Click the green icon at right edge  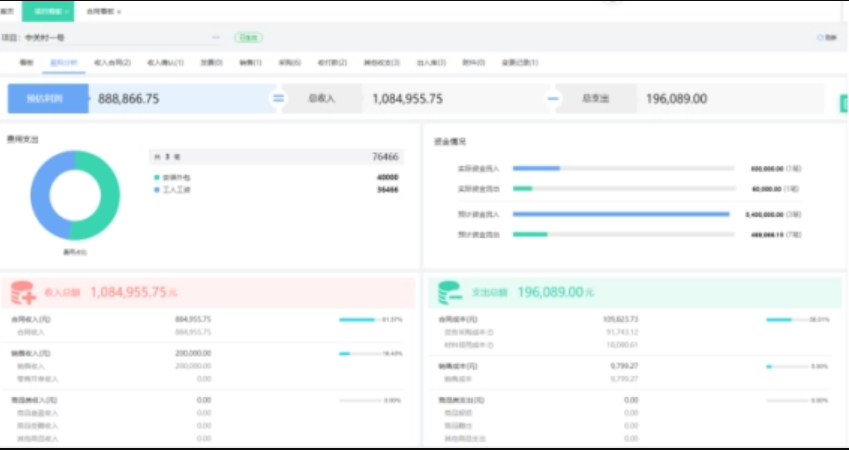coord(844,102)
